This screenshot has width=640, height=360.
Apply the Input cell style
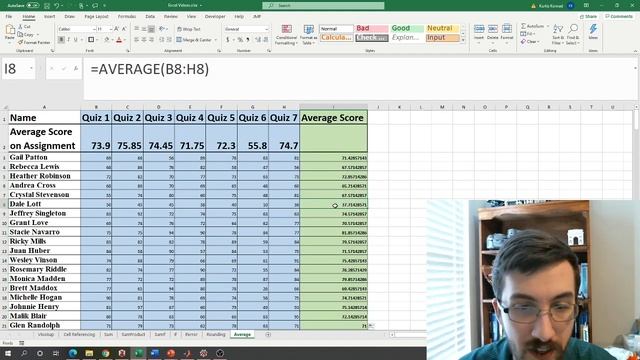pyautogui.click(x=442, y=38)
